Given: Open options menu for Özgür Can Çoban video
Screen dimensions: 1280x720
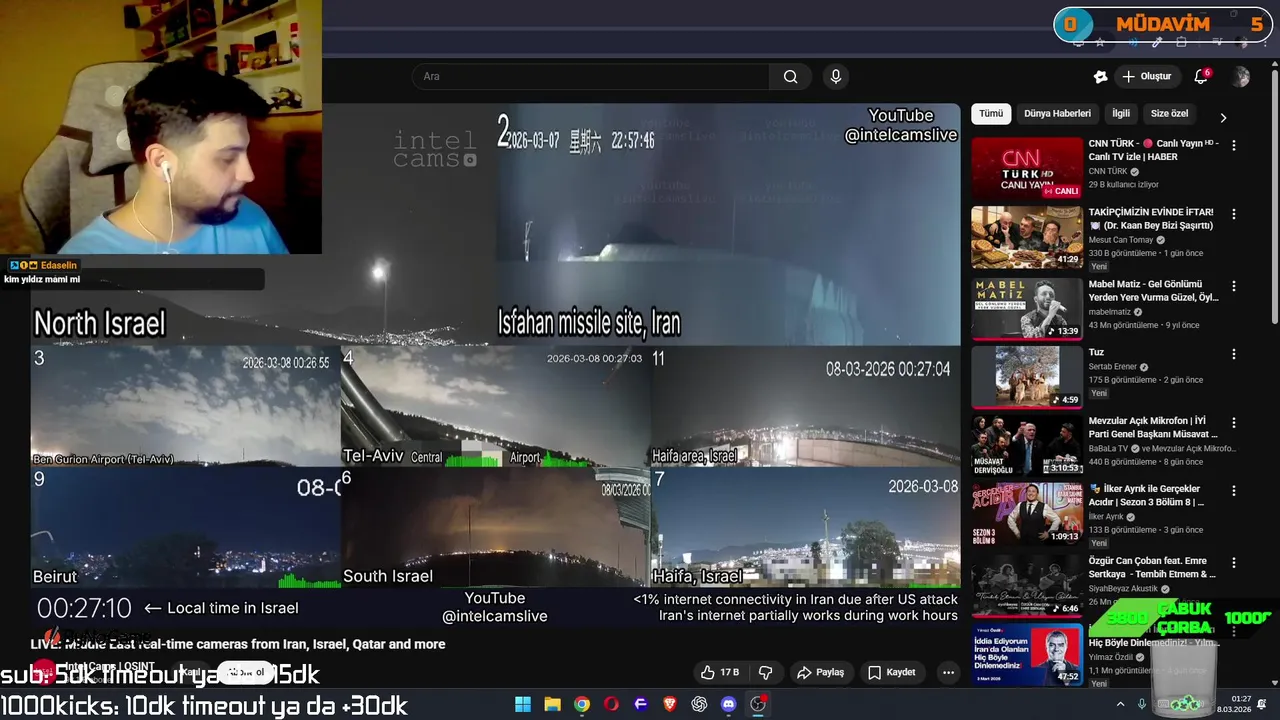Looking at the screenshot, I should pyautogui.click(x=1233, y=562).
